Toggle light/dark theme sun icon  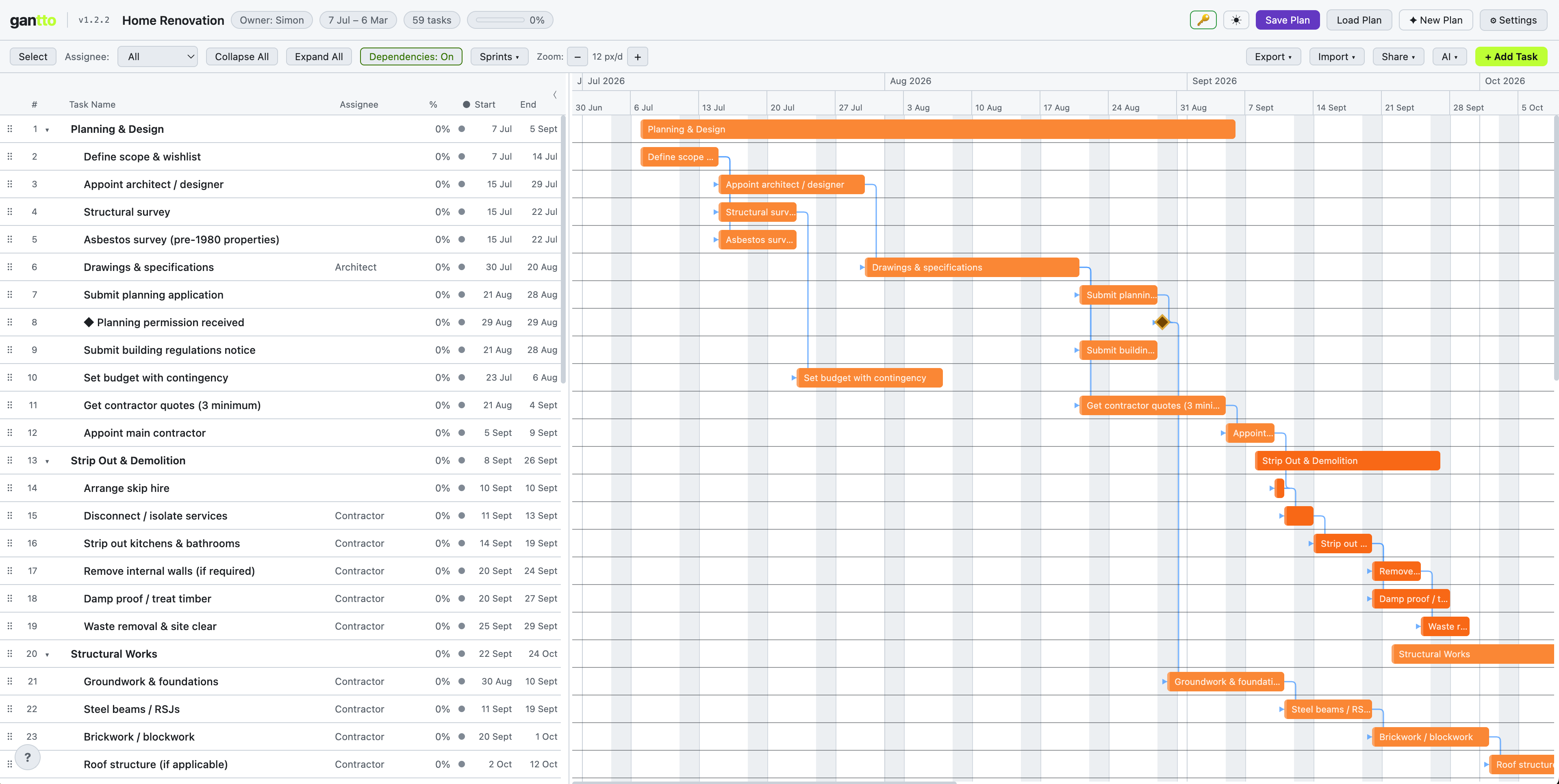click(x=1236, y=20)
